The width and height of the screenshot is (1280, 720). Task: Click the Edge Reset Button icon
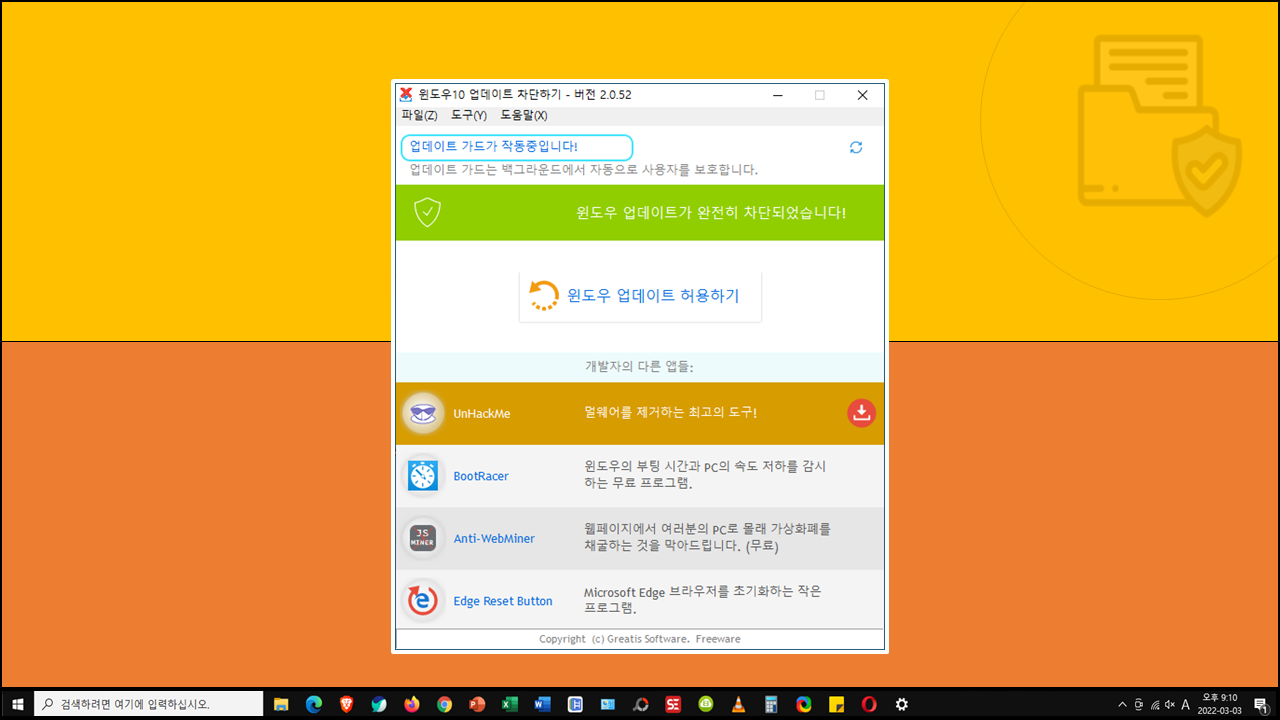[423, 601]
